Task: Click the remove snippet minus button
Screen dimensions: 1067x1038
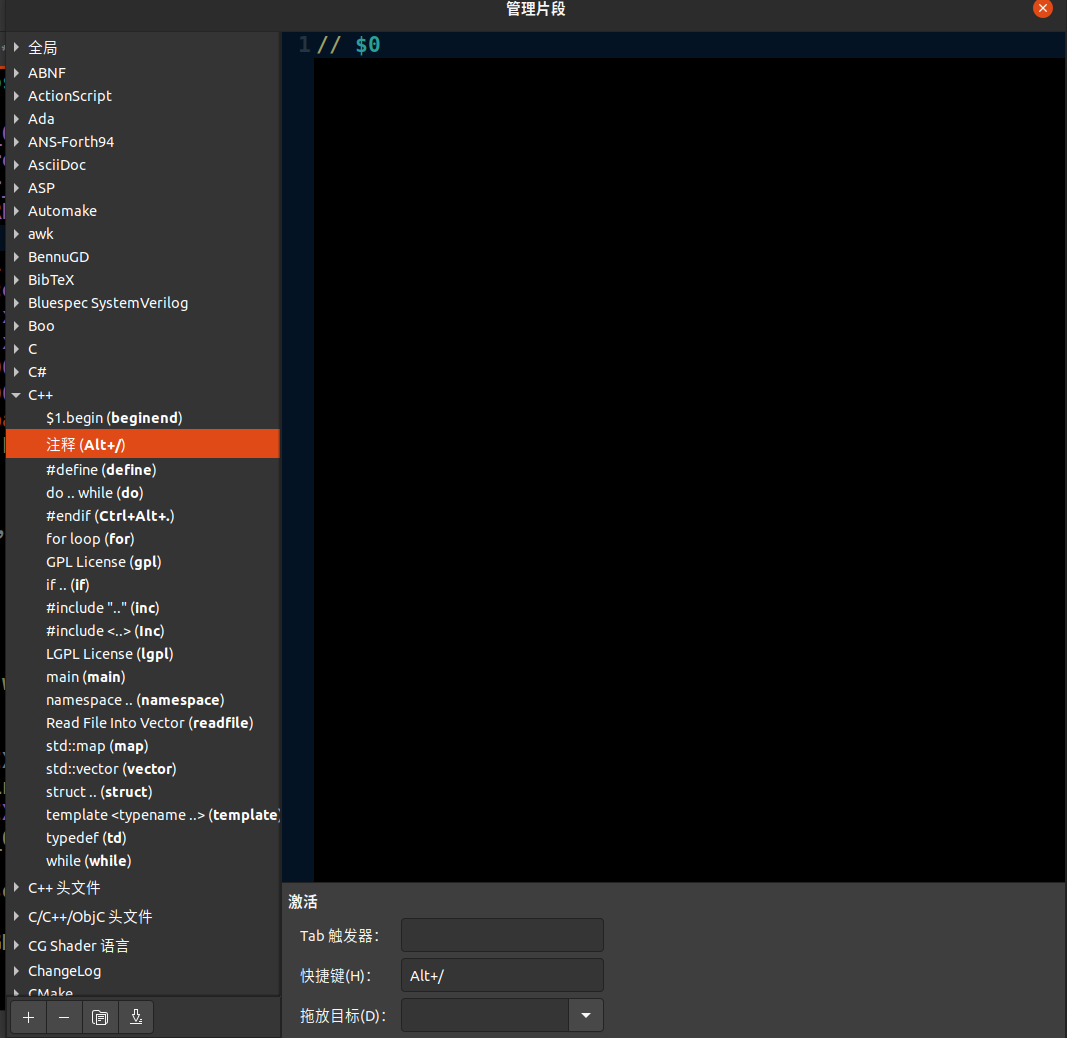Action: [64, 1018]
